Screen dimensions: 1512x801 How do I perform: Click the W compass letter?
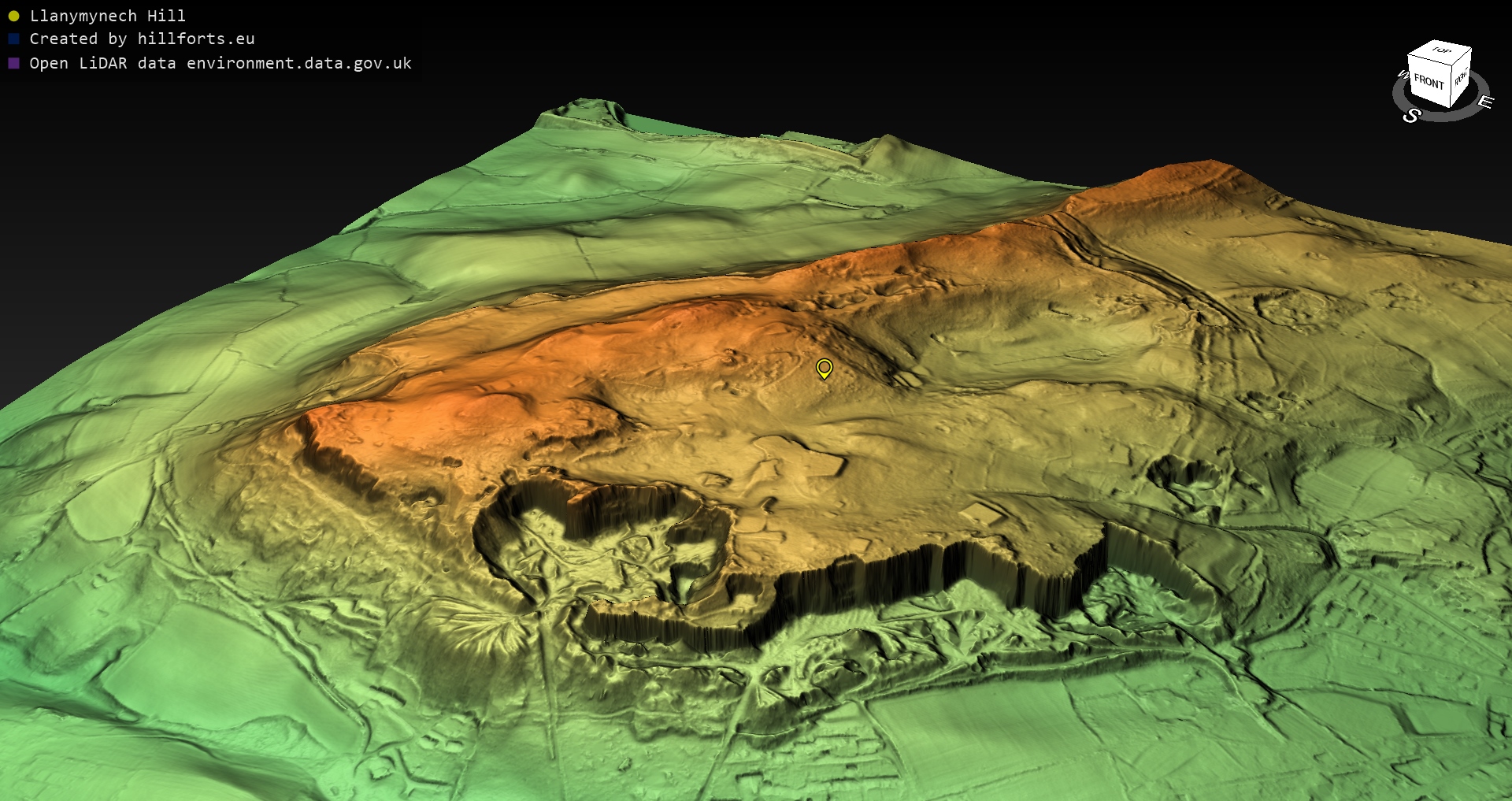tap(1403, 75)
